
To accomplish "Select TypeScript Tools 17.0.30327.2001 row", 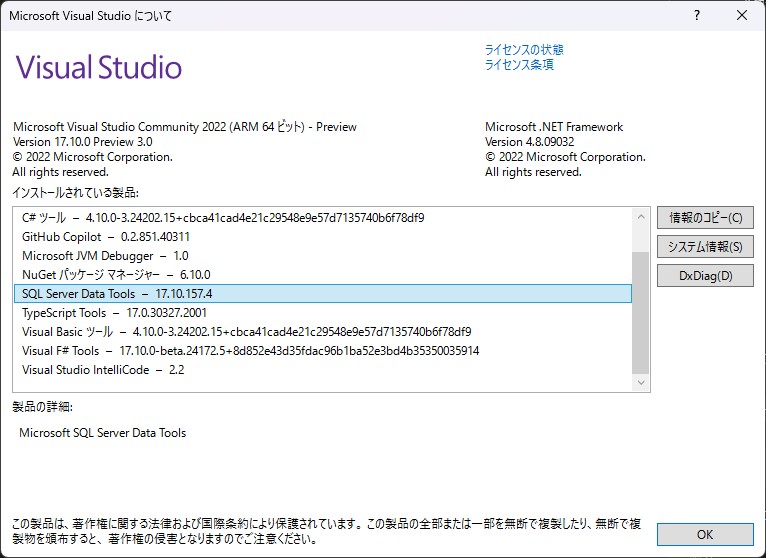I will (x=322, y=313).
